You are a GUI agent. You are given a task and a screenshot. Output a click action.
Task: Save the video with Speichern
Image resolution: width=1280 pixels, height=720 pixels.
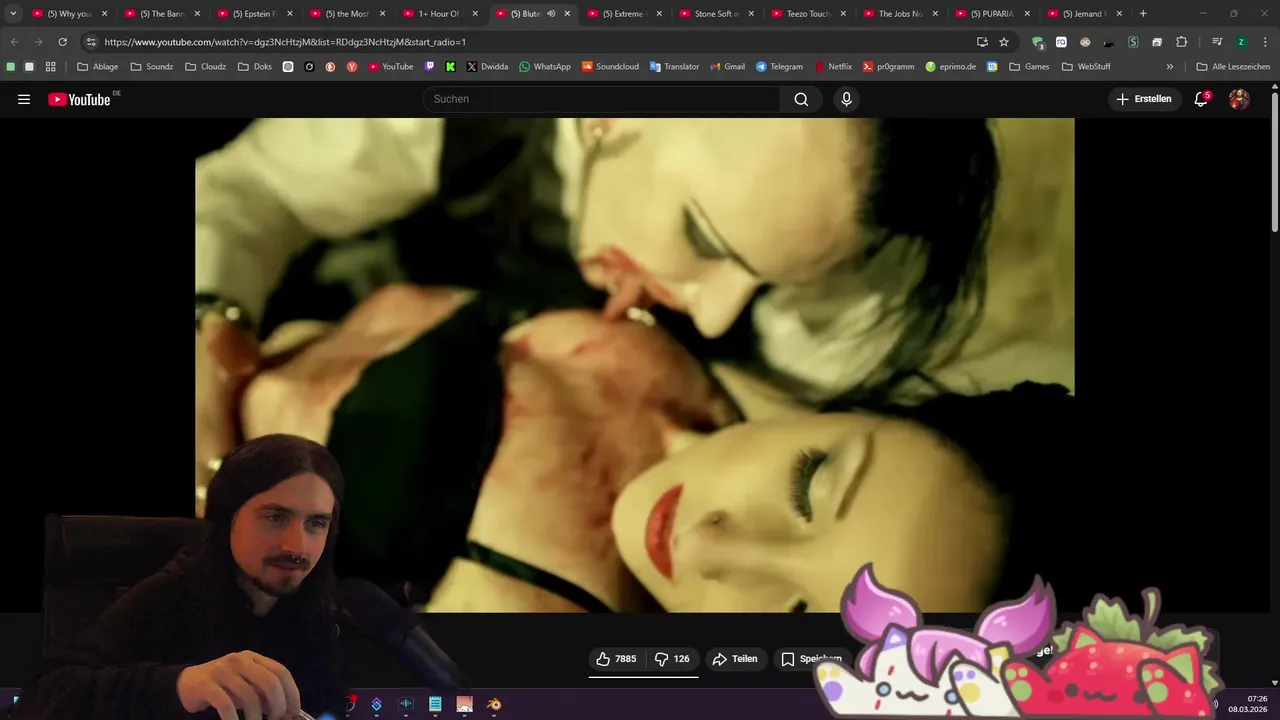(811, 659)
